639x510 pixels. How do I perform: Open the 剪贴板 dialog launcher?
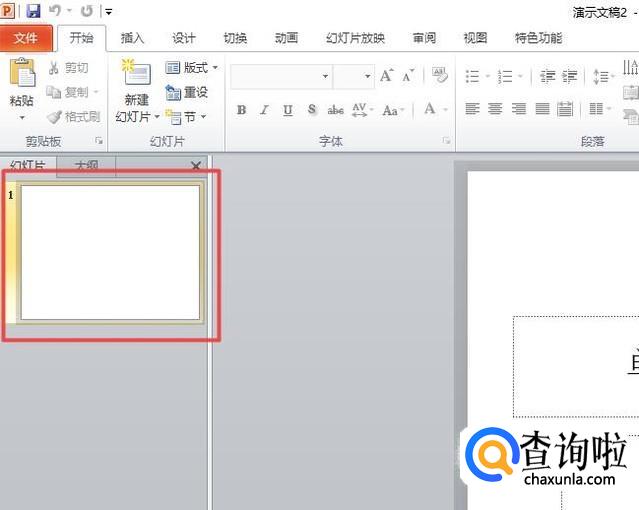tap(99, 141)
